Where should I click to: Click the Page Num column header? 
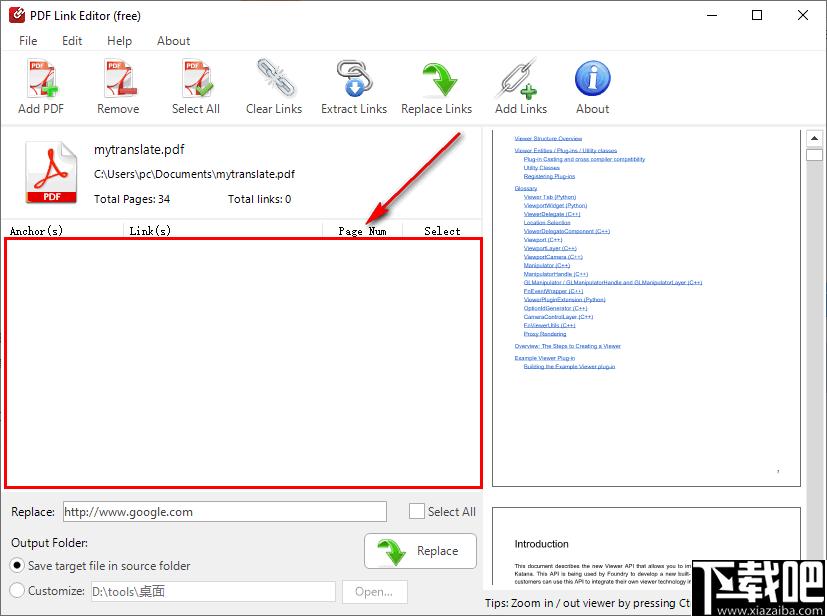coord(362,231)
